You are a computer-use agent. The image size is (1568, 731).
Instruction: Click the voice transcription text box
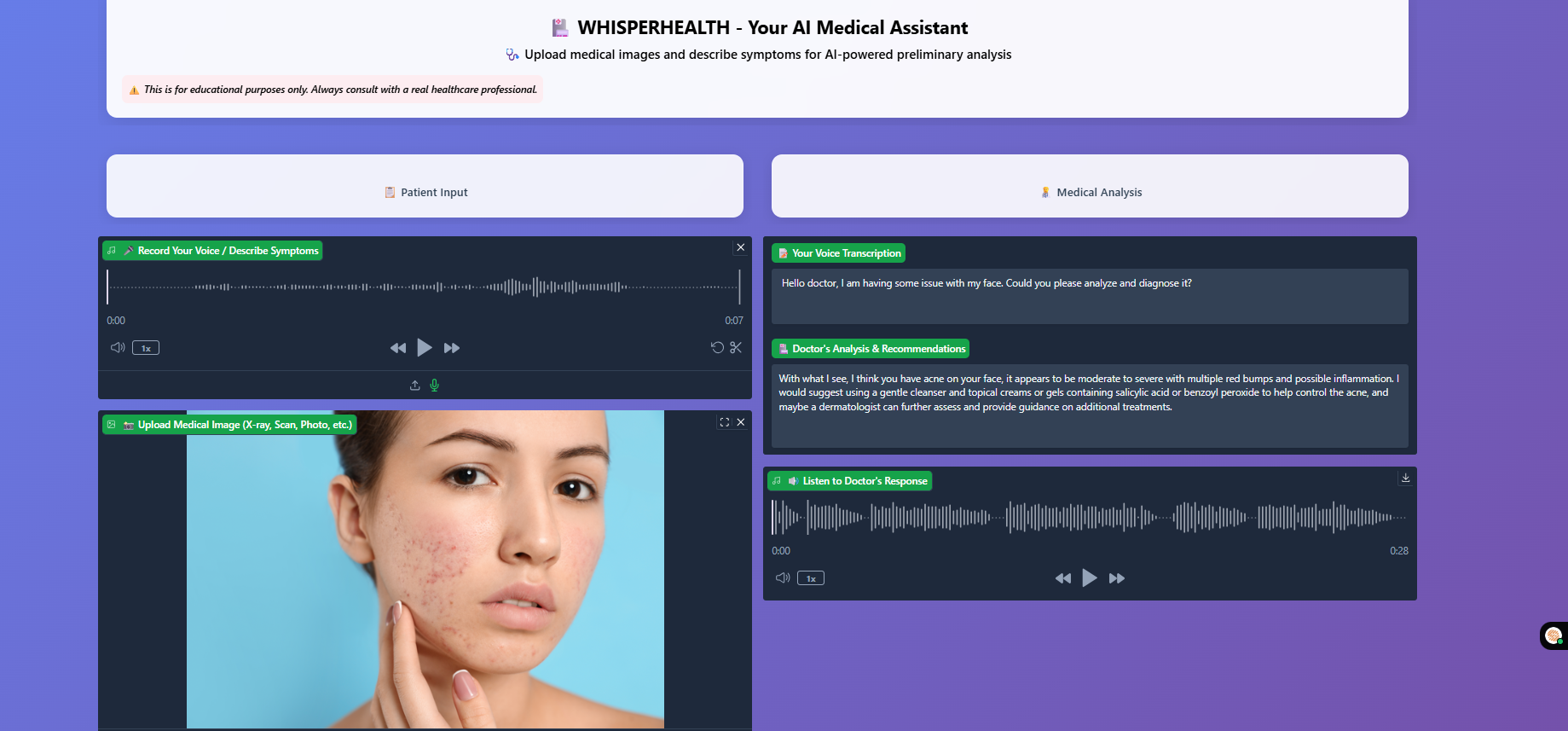point(1090,296)
